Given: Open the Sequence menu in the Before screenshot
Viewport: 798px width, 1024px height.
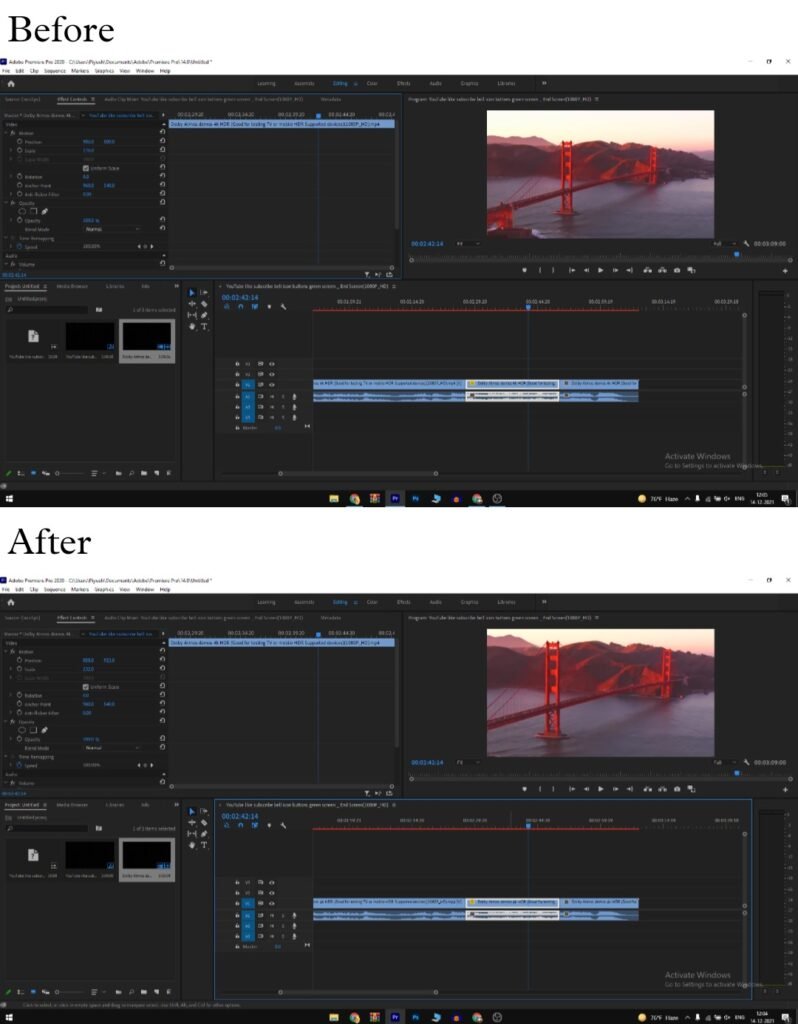Looking at the screenshot, I should [x=55, y=71].
